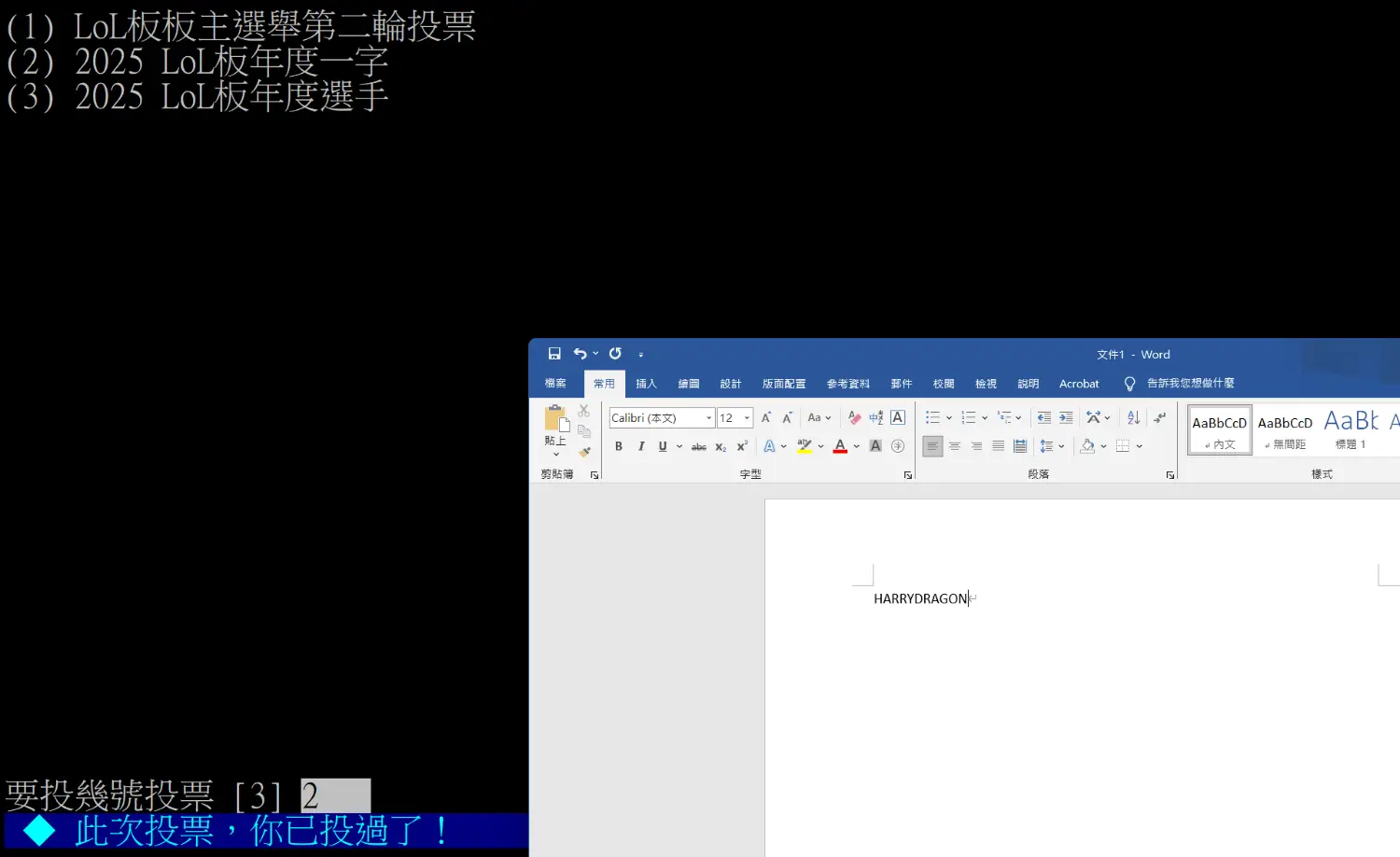The width and height of the screenshot is (1400, 857).
Task: Click the 告訴我您想做什麼 search field
Action: click(1190, 384)
